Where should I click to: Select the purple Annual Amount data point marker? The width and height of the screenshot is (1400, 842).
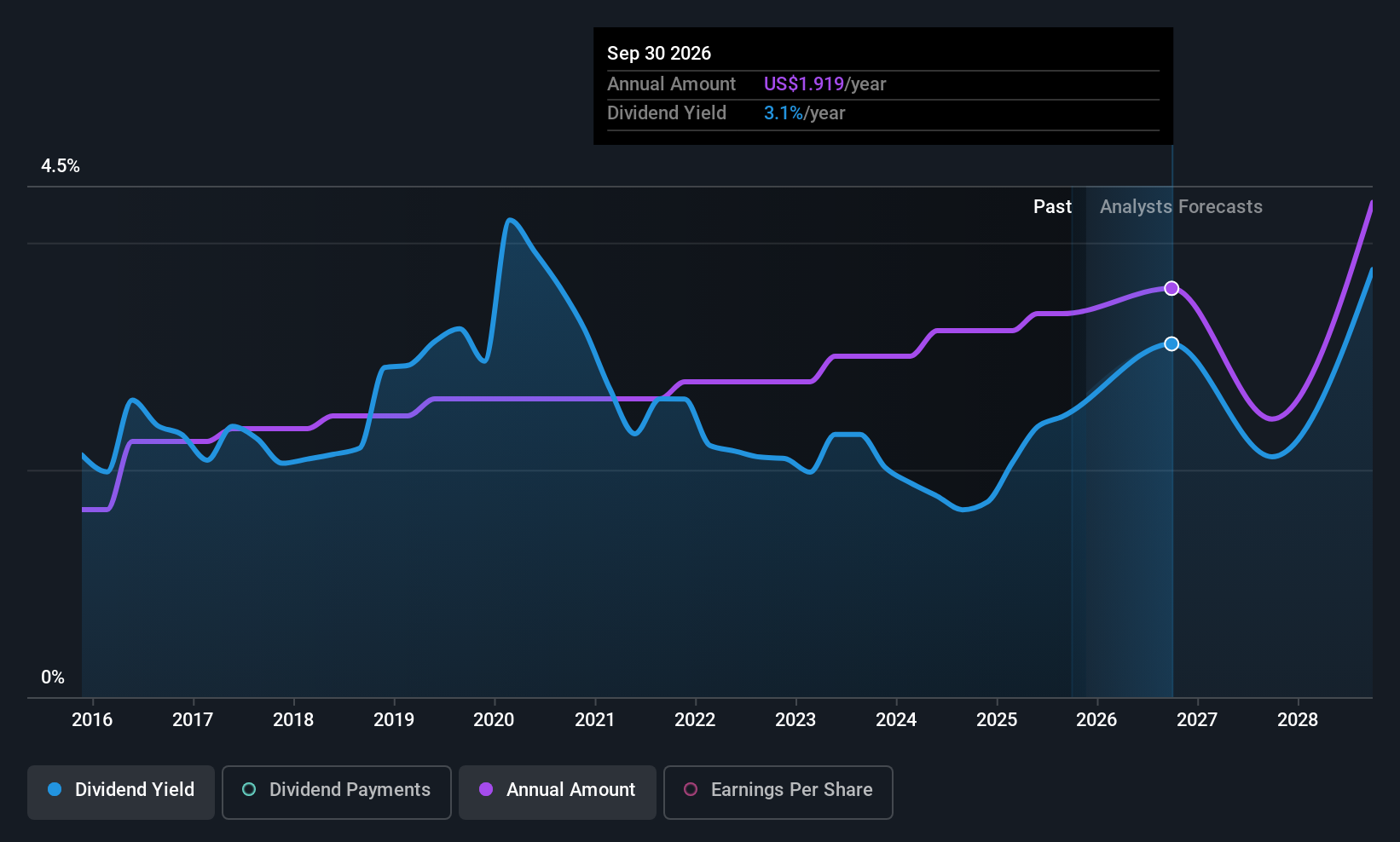coord(1171,288)
